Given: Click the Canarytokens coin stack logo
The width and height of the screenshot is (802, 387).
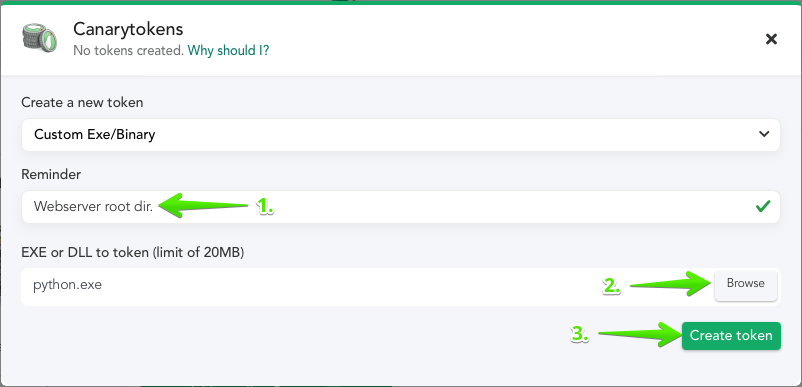Looking at the screenshot, I should point(39,37).
